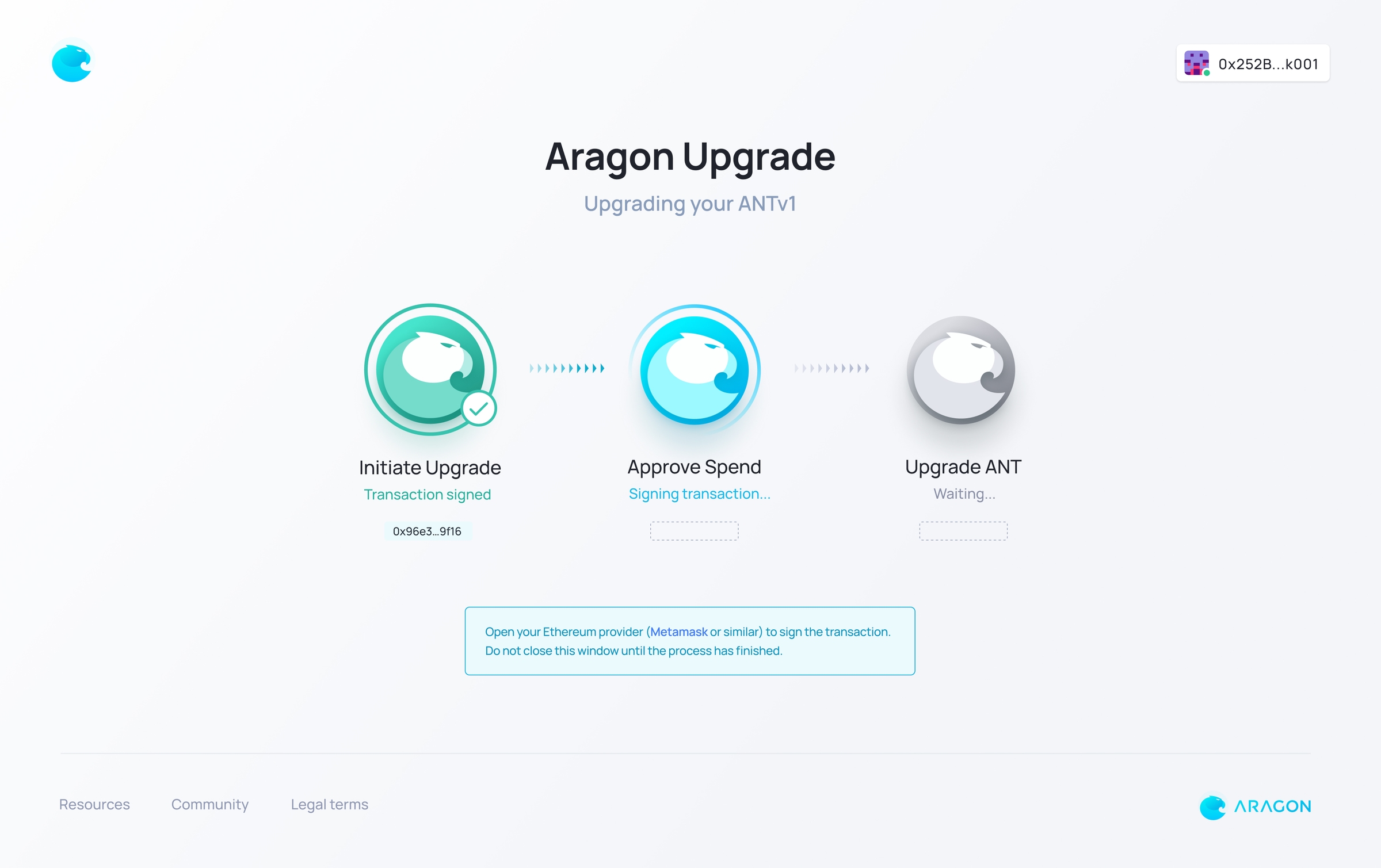Click the Legal terms footer link
Viewport: 1381px width, 868px height.
point(329,804)
